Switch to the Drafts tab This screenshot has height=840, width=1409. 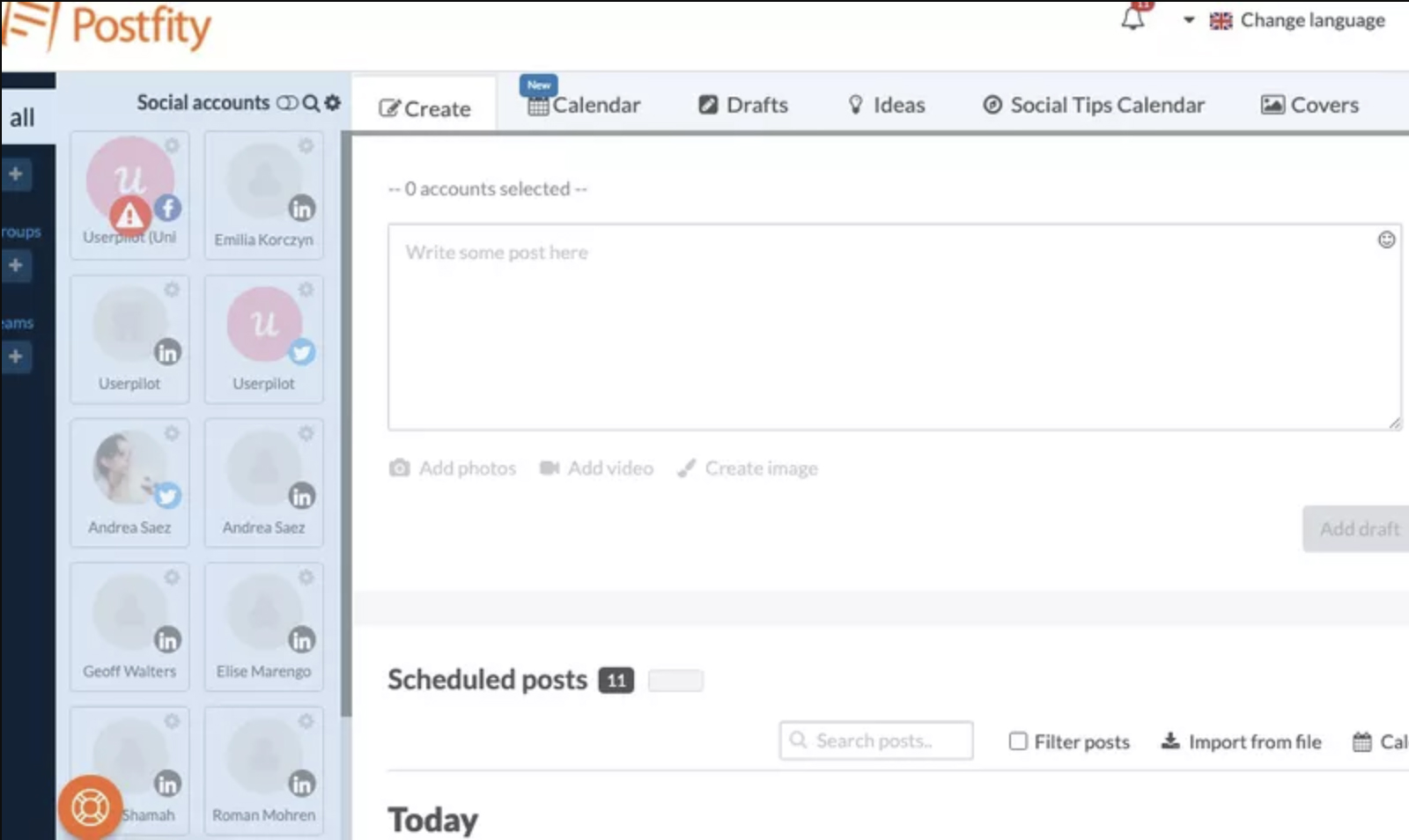click(743, 105)
